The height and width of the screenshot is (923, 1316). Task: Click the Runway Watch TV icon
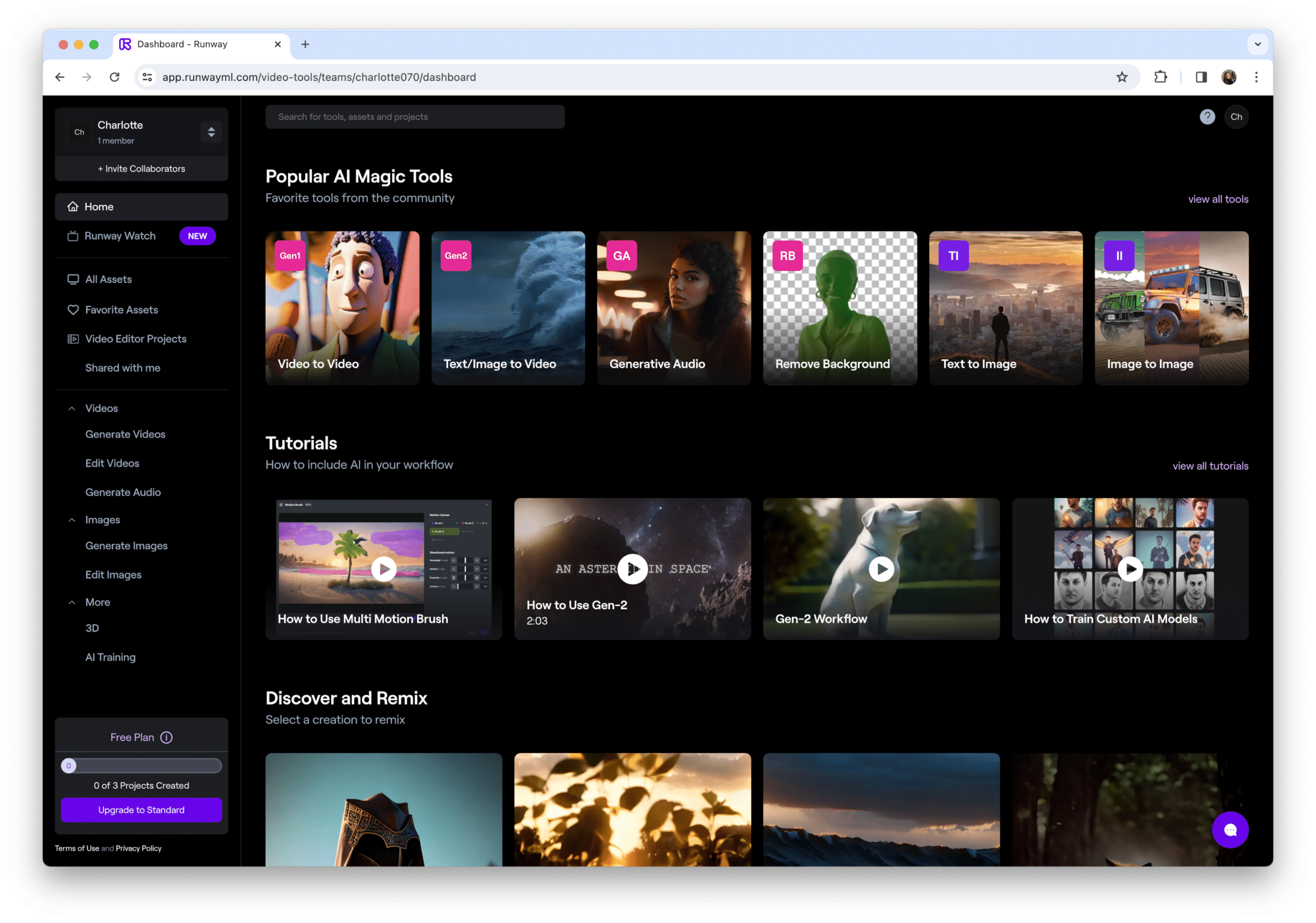click(73, 236)
